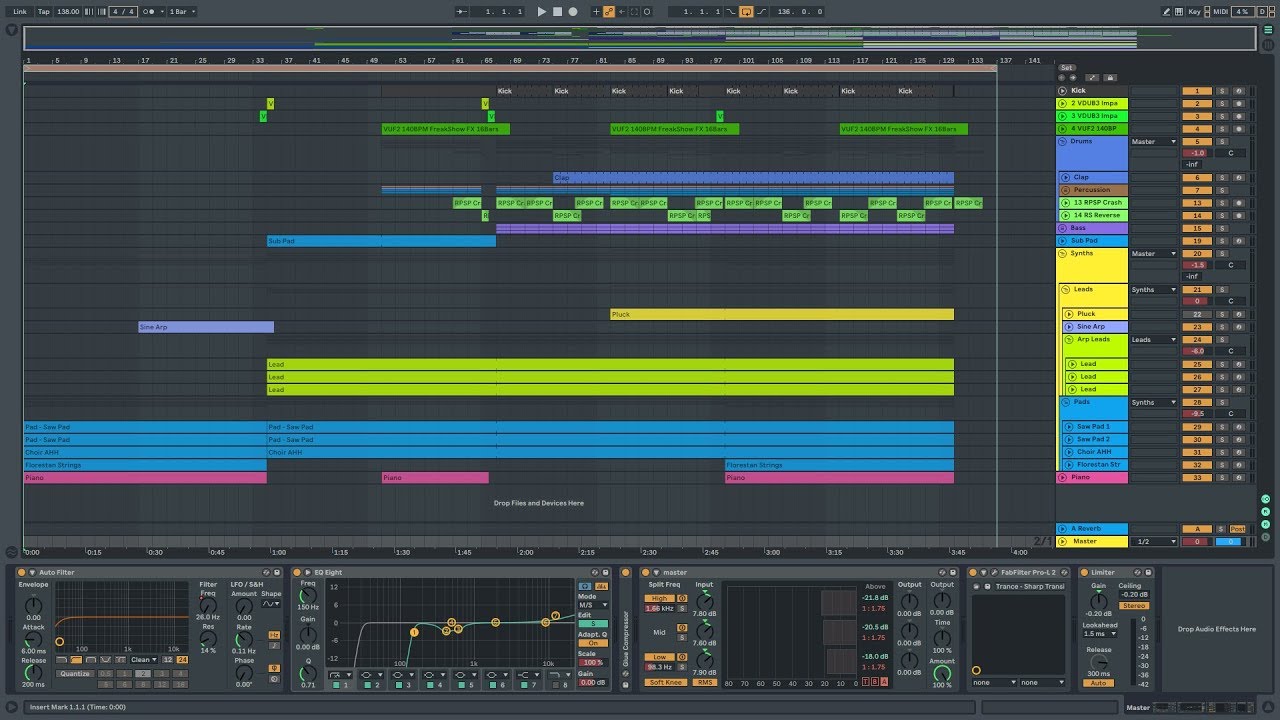
Task: Toggle the Key map mode switch
Action: [1195, 12]
